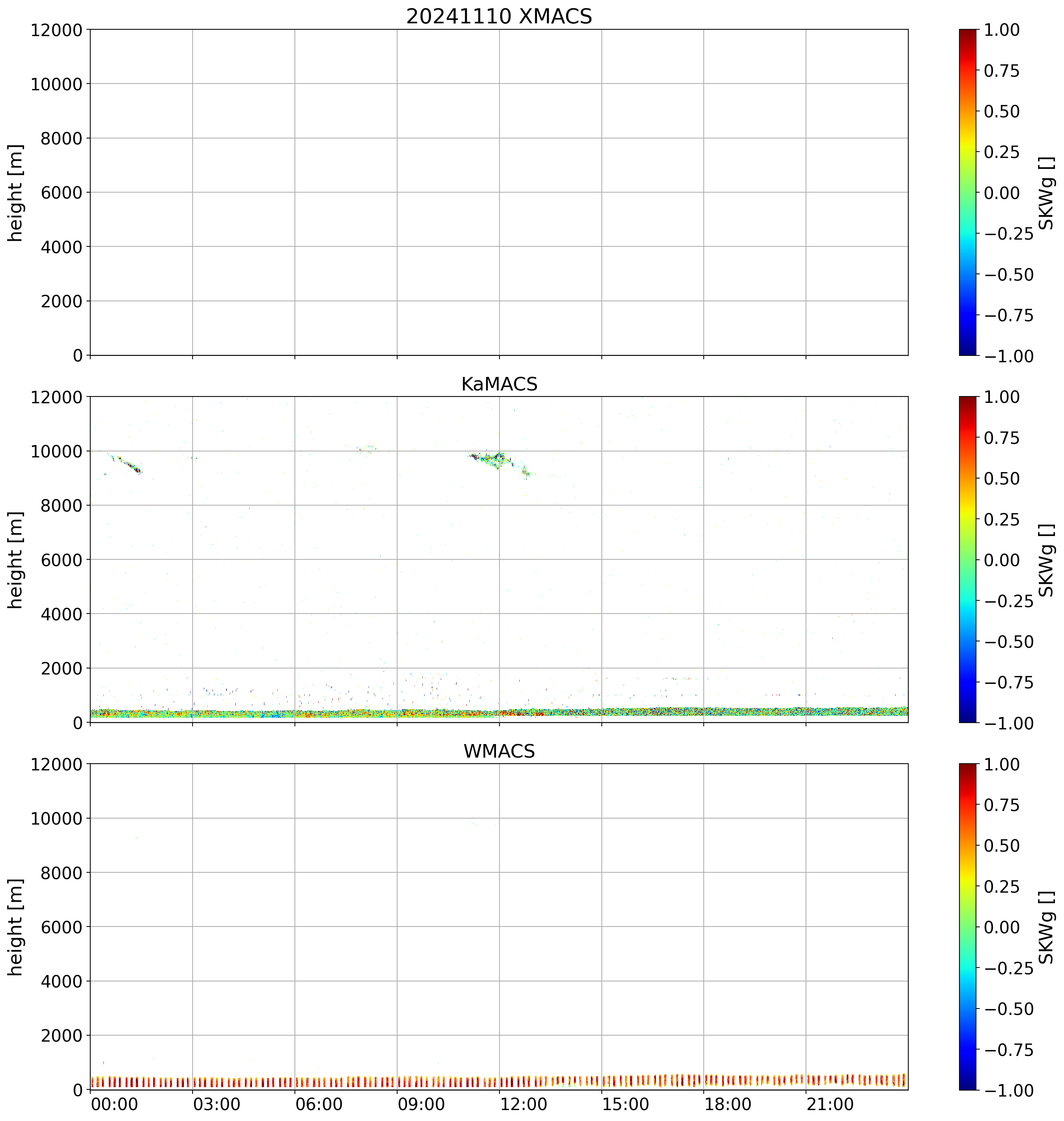Click the 00:00 time axis label

(115, 1104)
